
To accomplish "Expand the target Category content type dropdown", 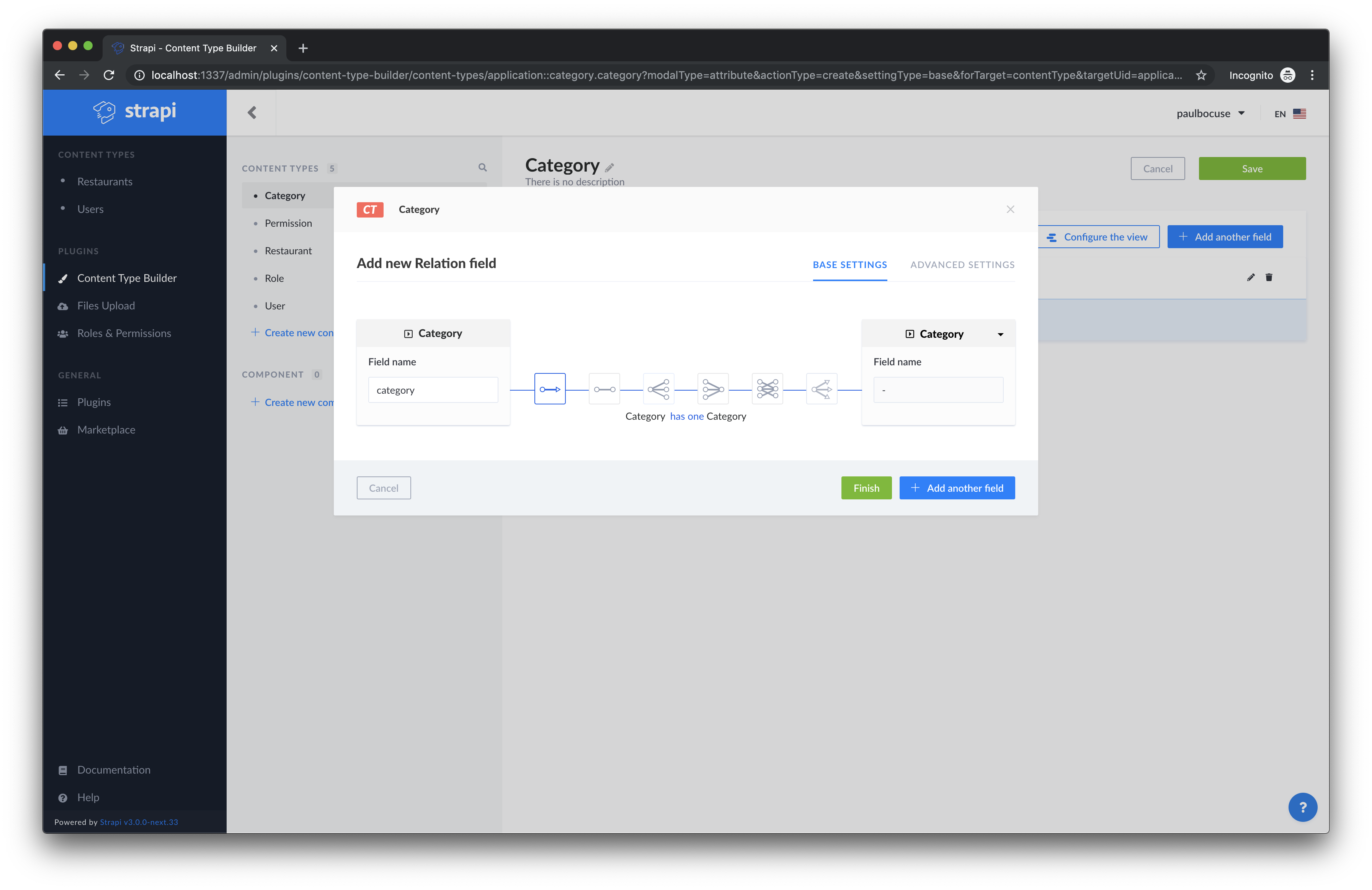I will click(1001, 334).
